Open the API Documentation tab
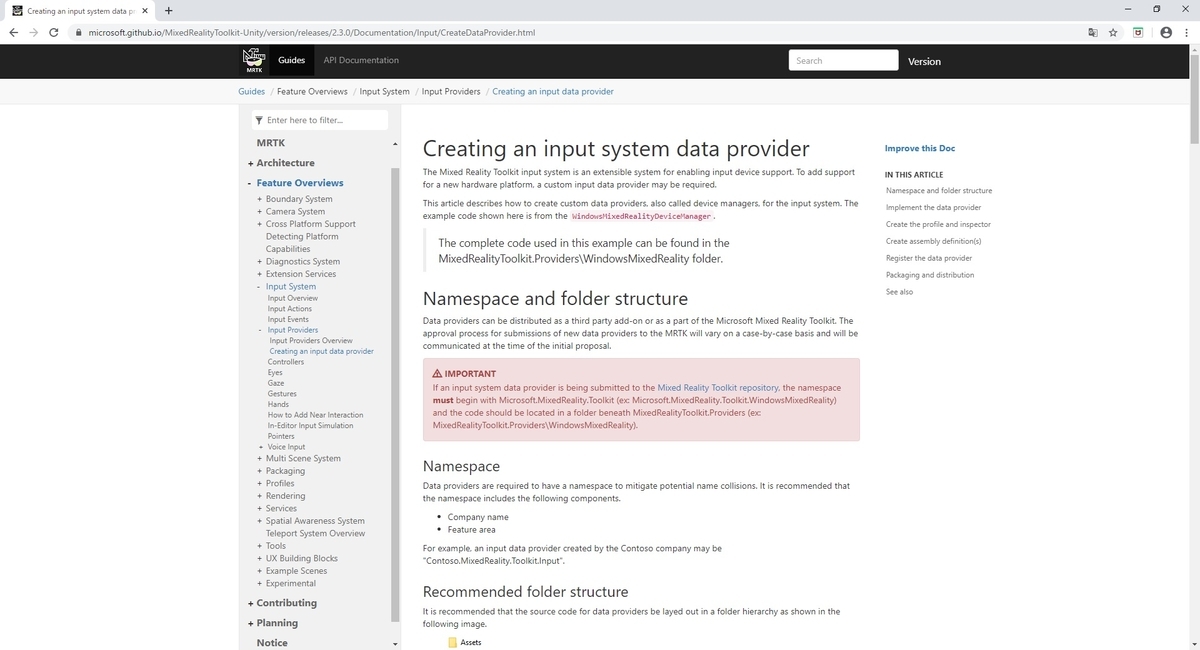 [361, 60]
